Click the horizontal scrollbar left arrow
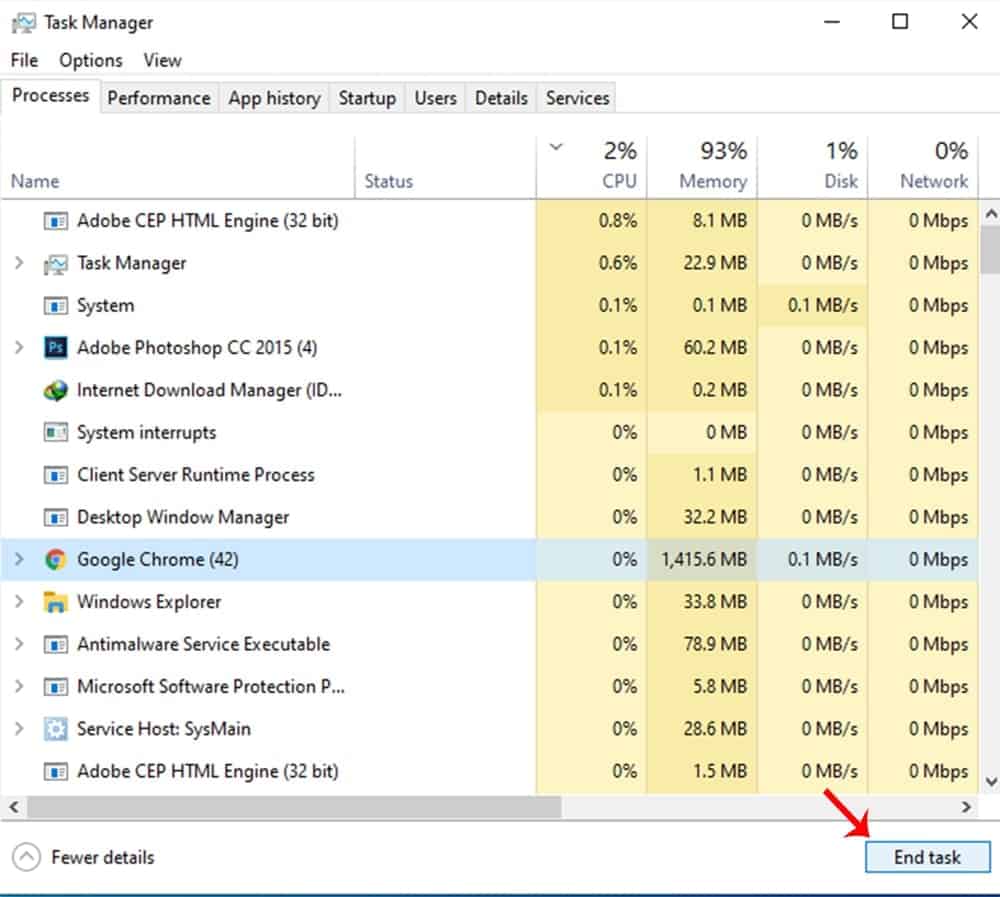The height and width of the screenshot is (897, 1000). point(13,807)
